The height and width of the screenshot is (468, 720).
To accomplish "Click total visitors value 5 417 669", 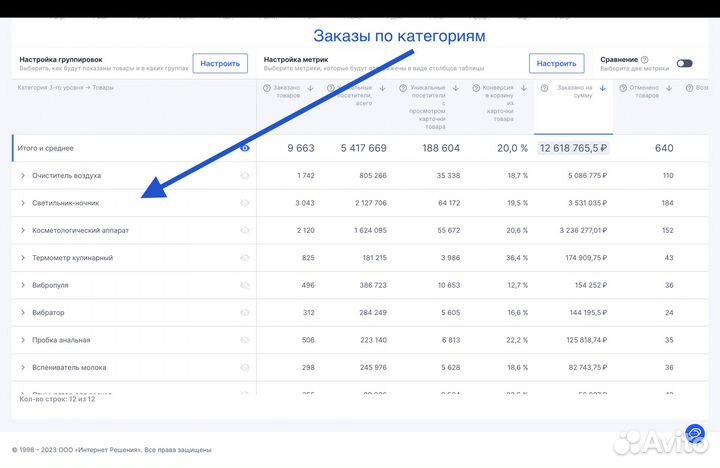I will 364,148.
